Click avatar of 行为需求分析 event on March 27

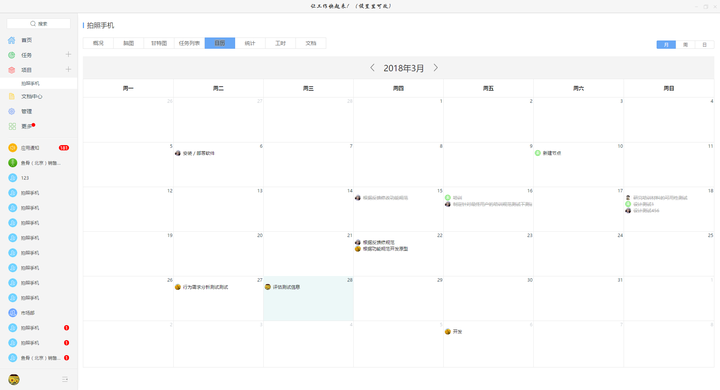[x=178, y=287]
